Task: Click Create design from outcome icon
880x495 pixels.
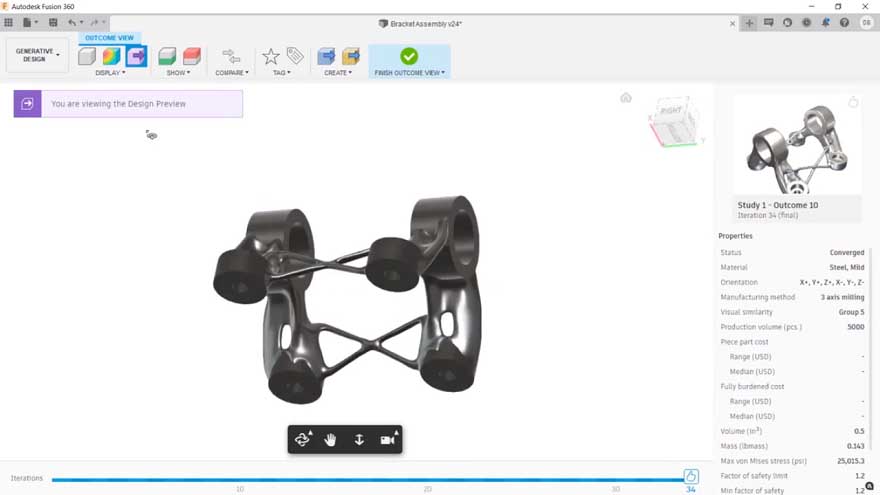Action: [326, 56]
